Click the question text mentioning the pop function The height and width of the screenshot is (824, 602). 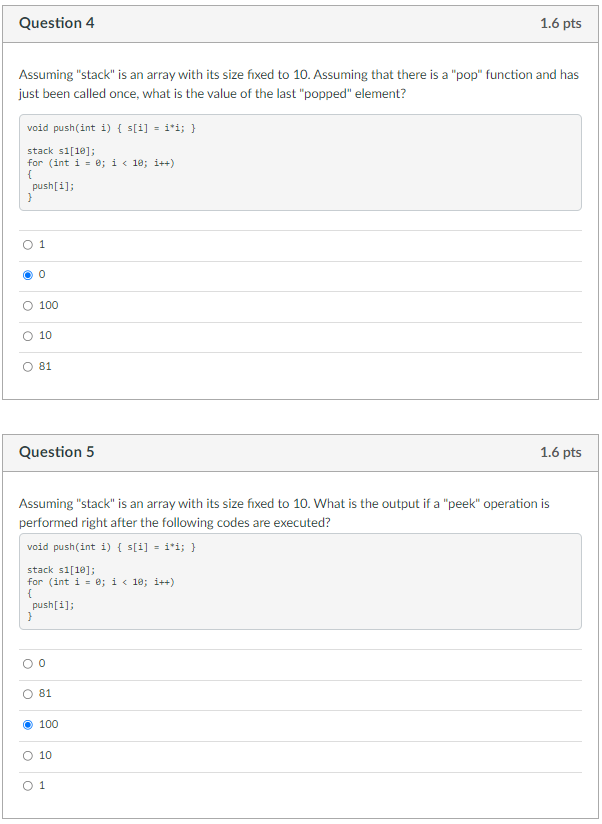pyautogui.click(x=300, y=84)
